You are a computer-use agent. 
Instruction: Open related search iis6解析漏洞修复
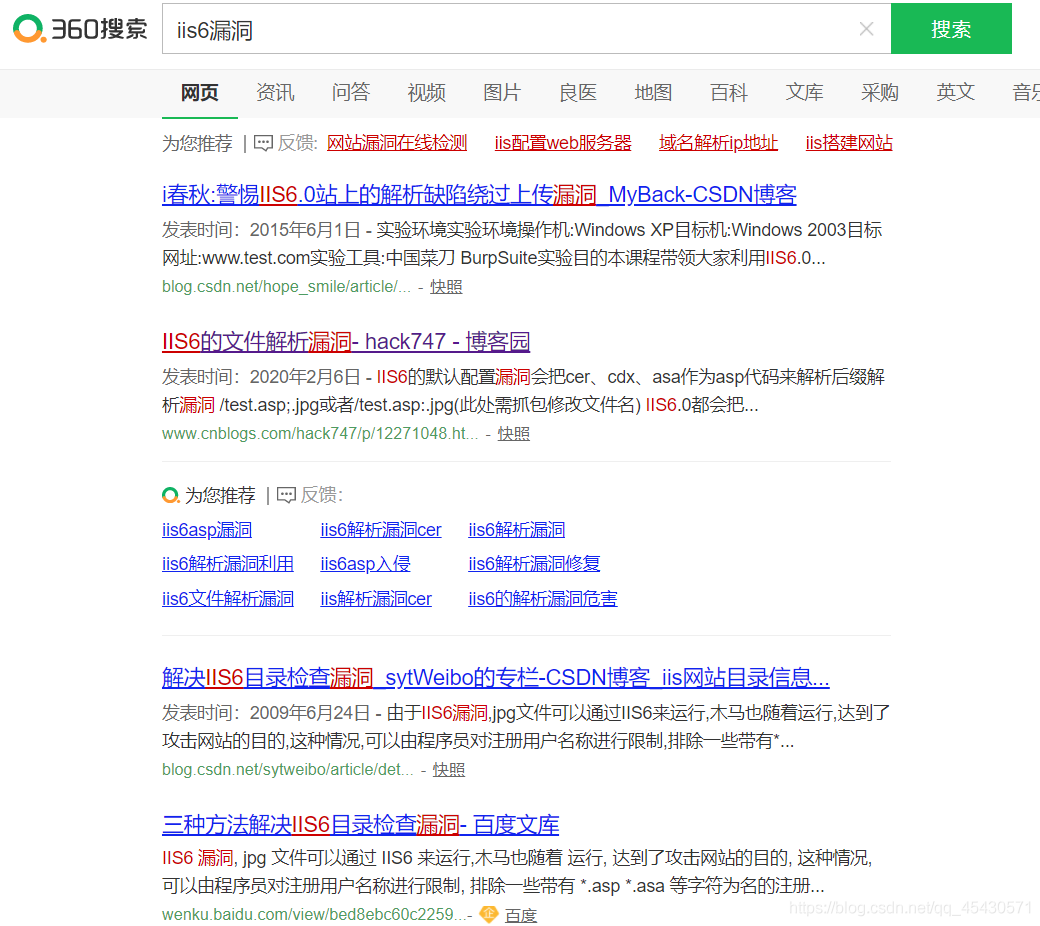pyautogui.click(x=534, y=564)
